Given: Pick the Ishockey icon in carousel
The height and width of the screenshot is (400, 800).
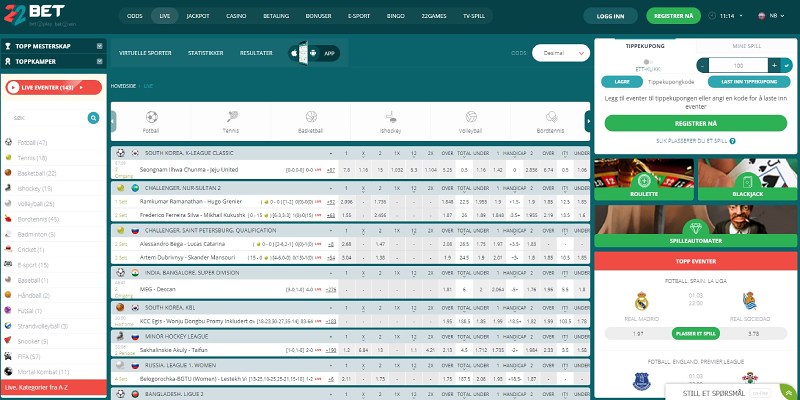Looking at the screenshot, I should click(391, 117).
